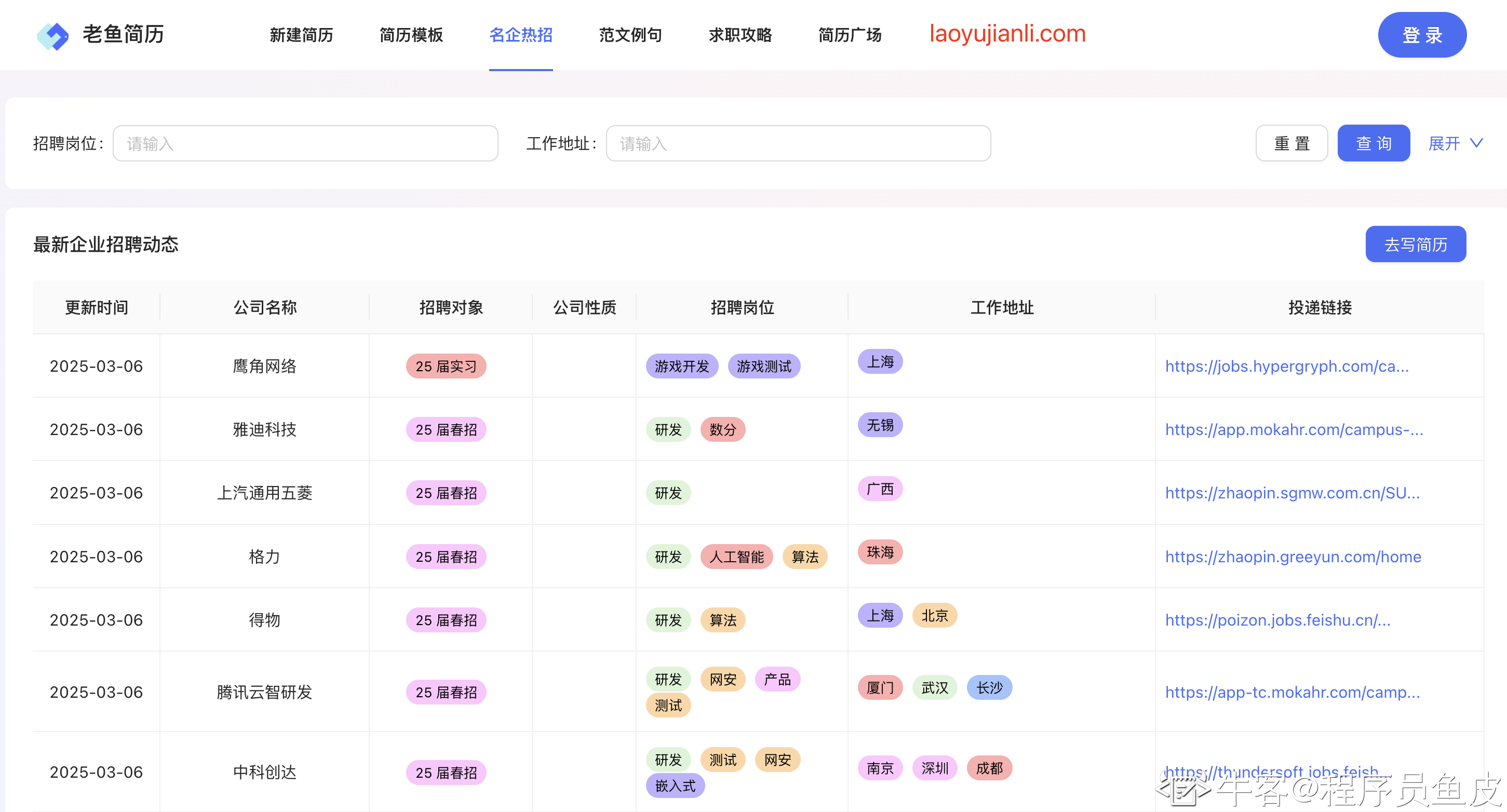This screenshot has width=1507, height=812.
Task: Click the 长沙 location tag for 腾讯云智研发
Action: coord(989,687)
